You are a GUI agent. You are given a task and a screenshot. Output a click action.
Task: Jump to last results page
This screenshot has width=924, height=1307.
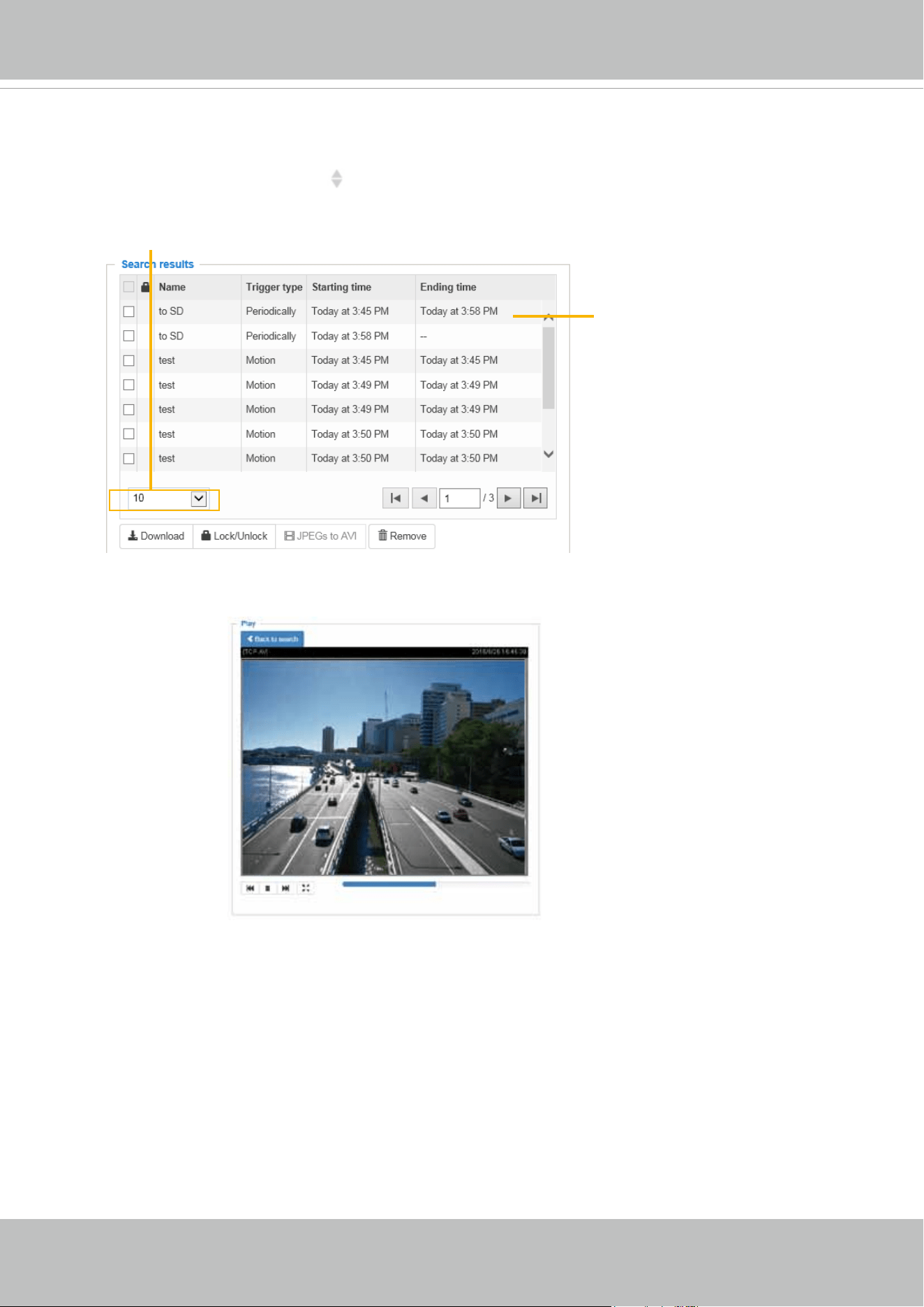click(535, 499)
